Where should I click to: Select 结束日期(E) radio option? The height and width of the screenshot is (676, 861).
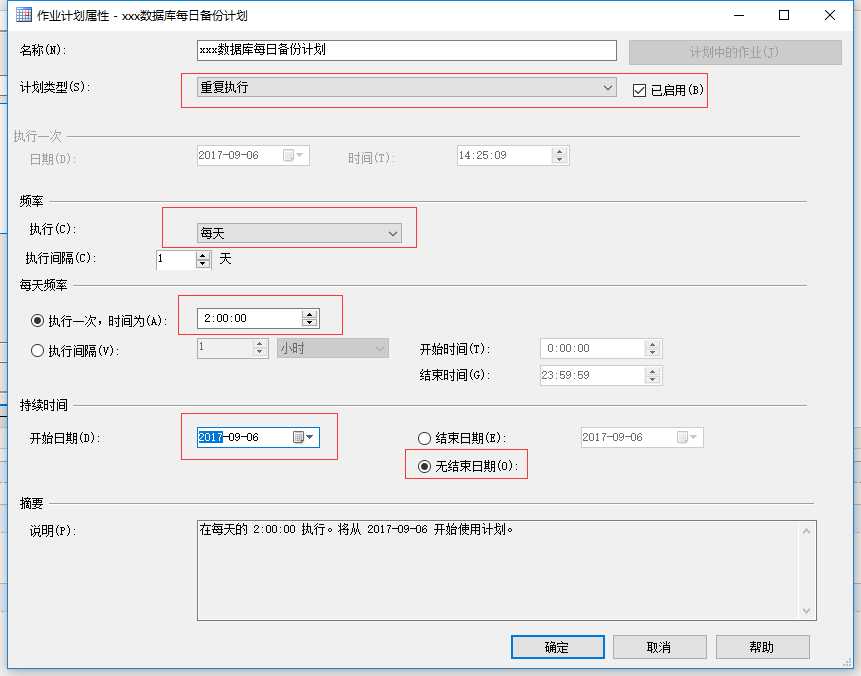[x=424, y=438]
